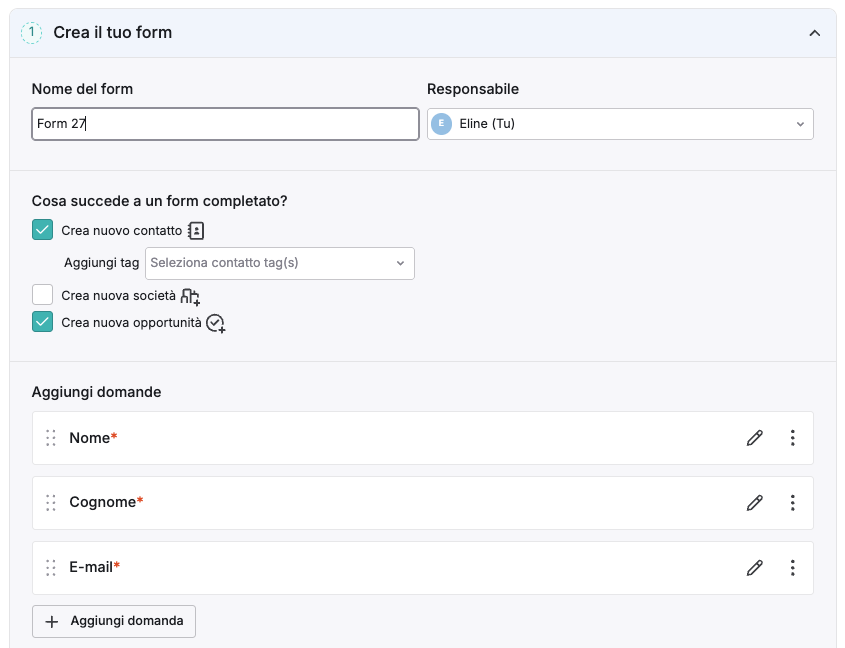
Task: Open the Responsabile dropdown showing Eline (Tu)
Action: tap(620, 124)
